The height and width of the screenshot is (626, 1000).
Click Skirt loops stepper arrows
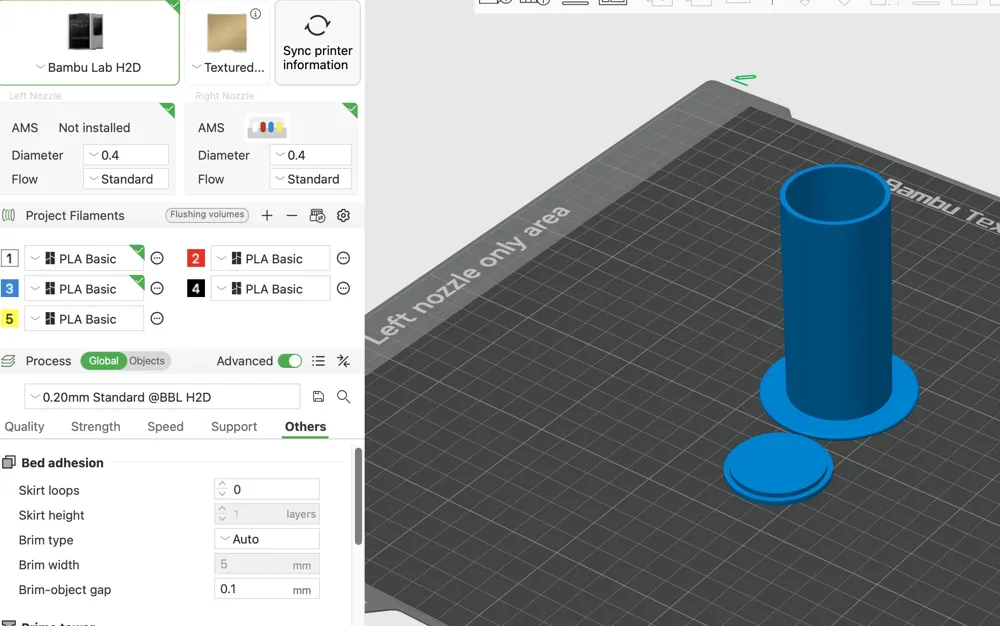tap(222, 489)
